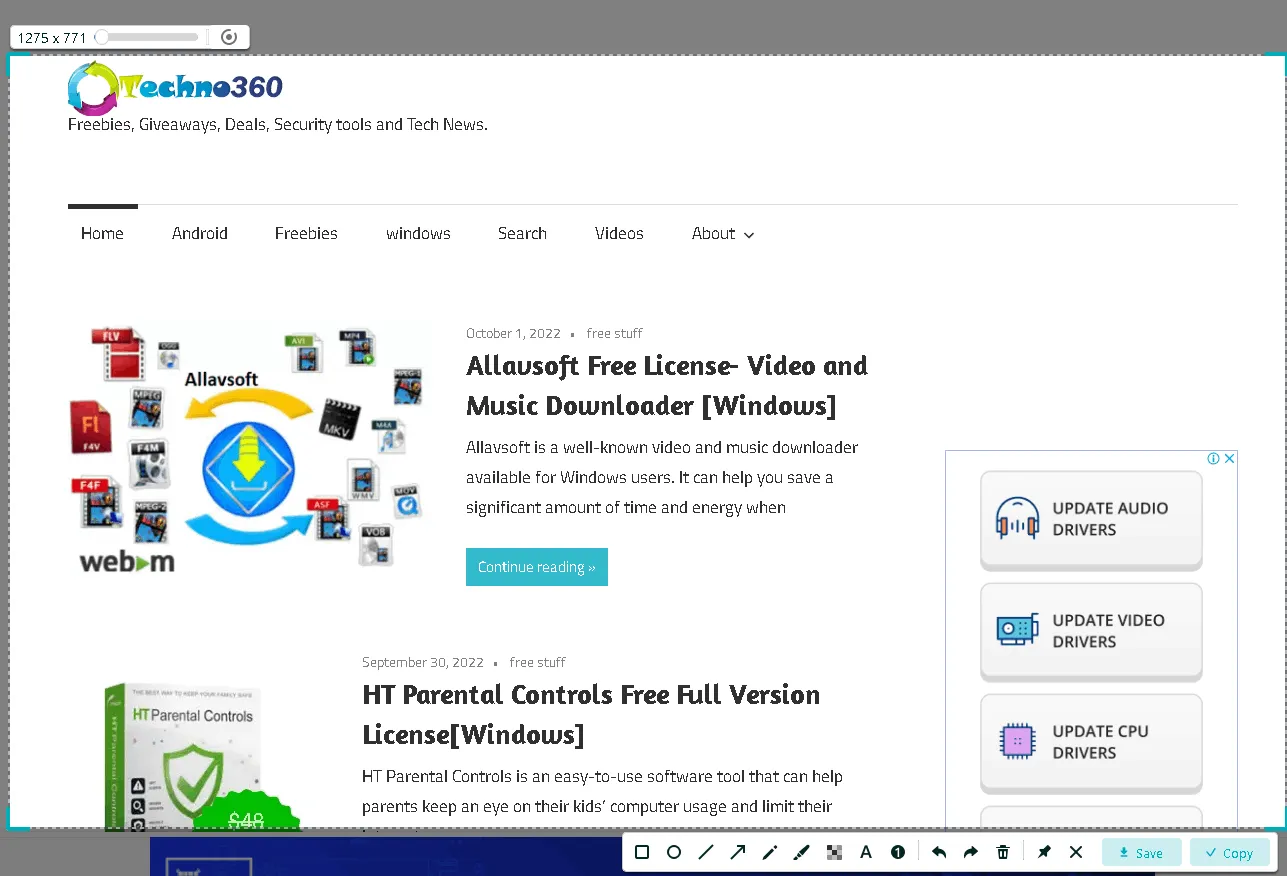The image size is (1287, 876).
Task: Redo the annotation action
Action: 971,852
